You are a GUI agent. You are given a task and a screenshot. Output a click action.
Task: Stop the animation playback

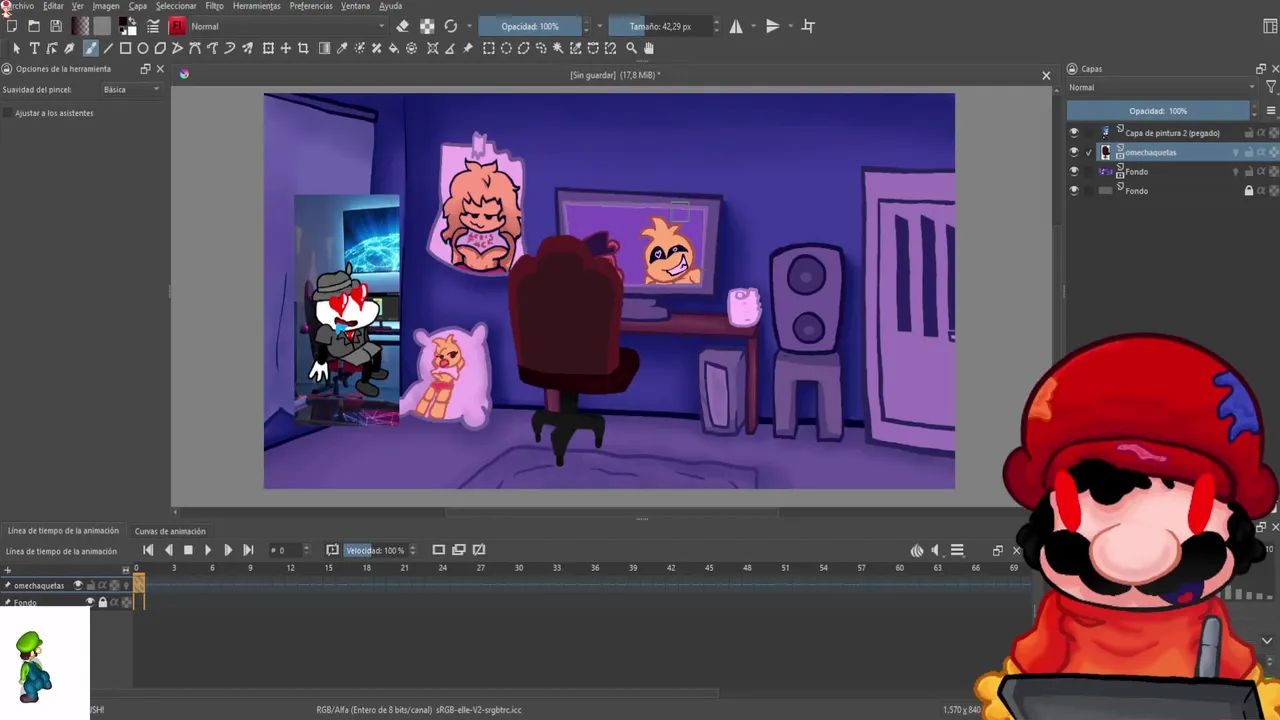point(188,549)
